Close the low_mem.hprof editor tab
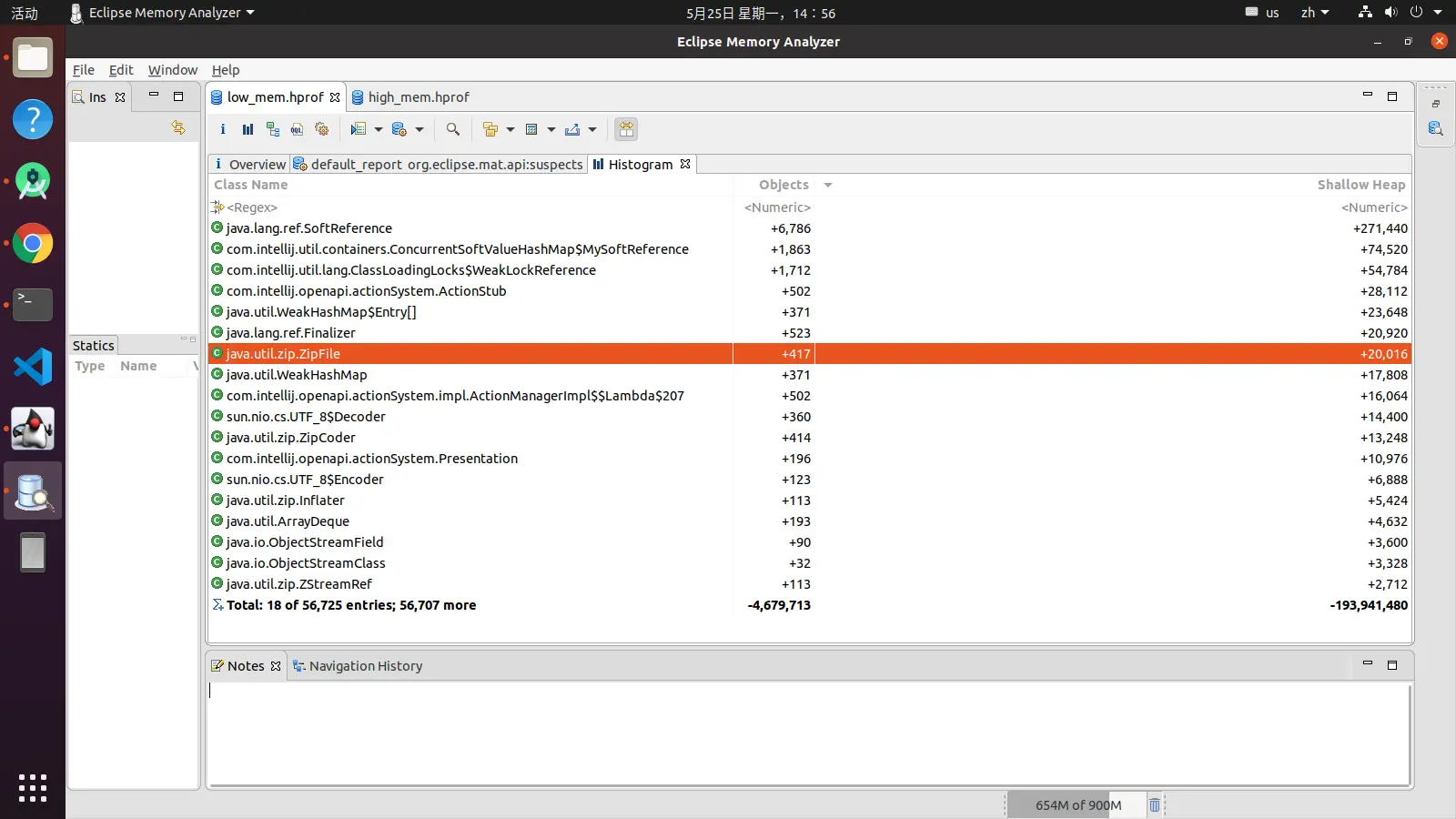This screenshot has width=1456, height=819. 335,97
